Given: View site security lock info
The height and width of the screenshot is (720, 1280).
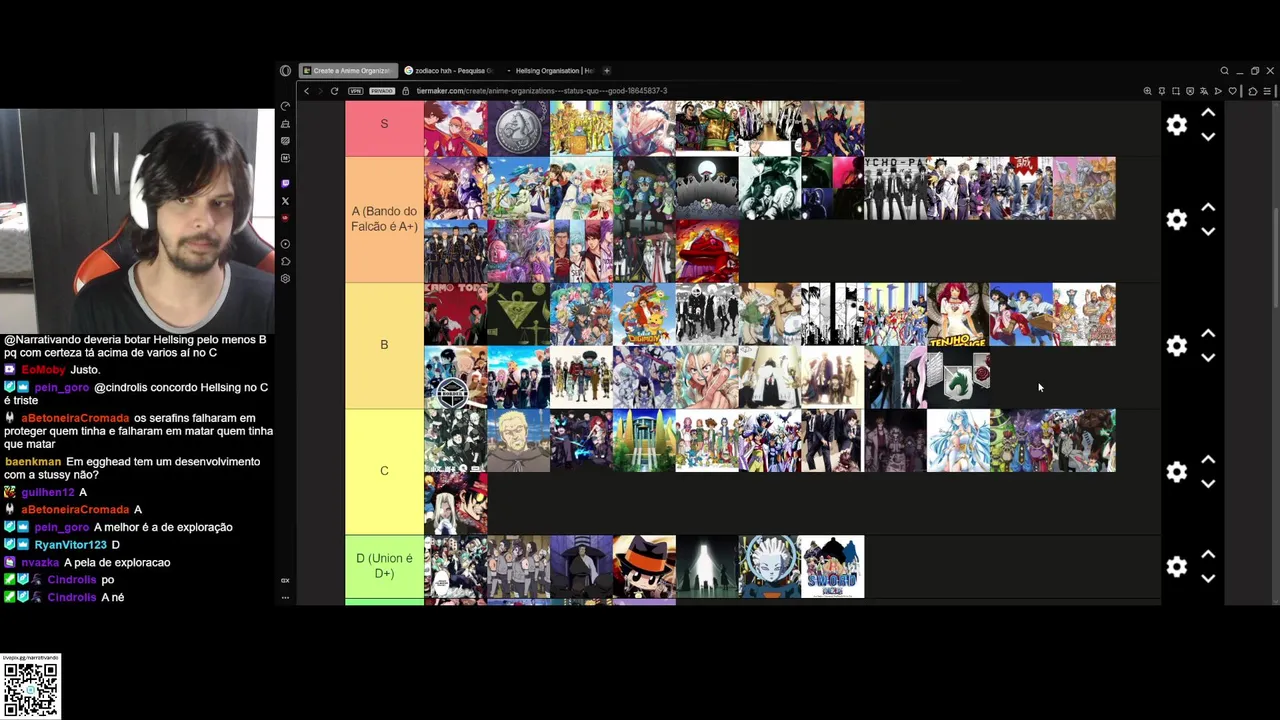Looking at the screenshot, I should 406,91.
